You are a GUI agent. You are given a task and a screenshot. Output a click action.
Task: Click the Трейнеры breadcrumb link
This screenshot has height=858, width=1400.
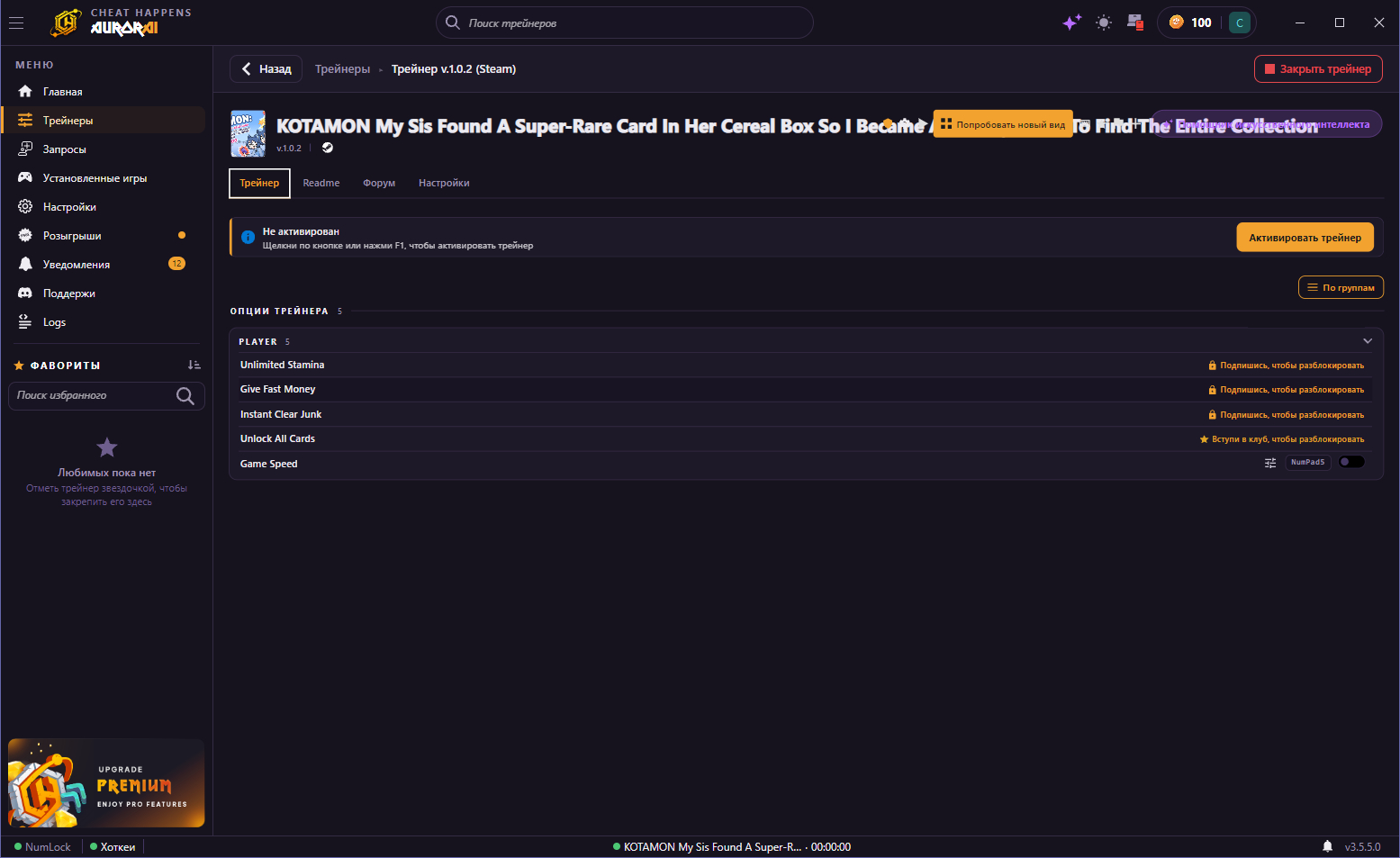342,69
